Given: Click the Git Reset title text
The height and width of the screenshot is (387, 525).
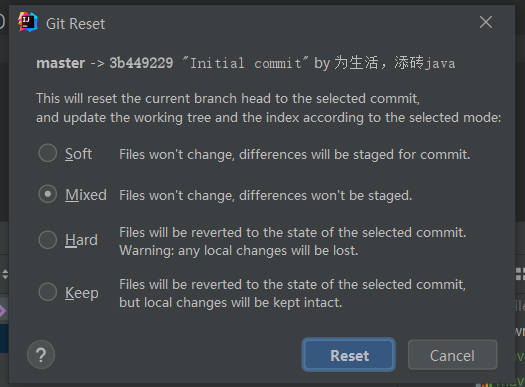Looking at the screenshot, I should click(x=76, y=24).
